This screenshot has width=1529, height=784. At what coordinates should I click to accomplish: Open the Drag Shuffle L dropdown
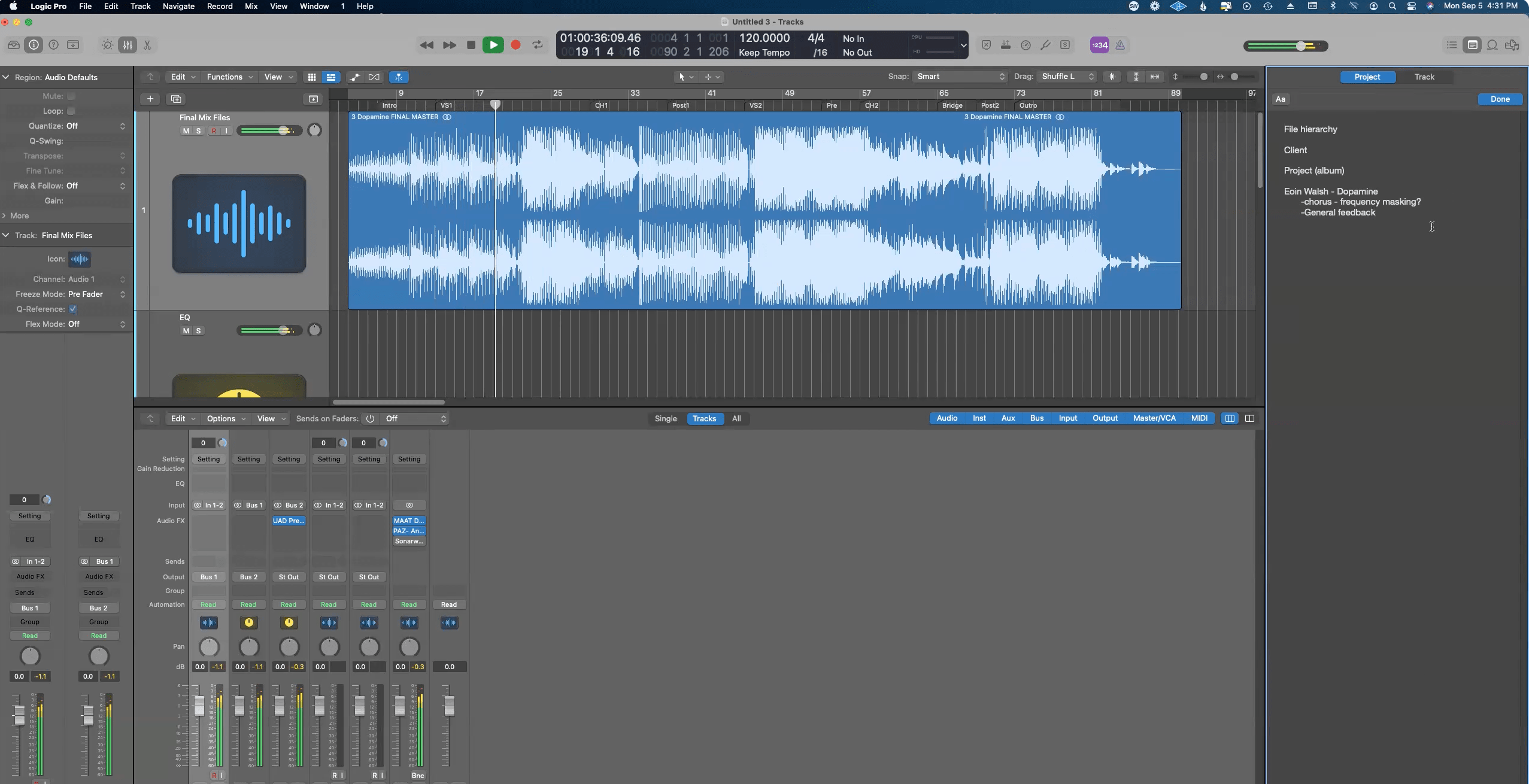tap(1067, 77)
